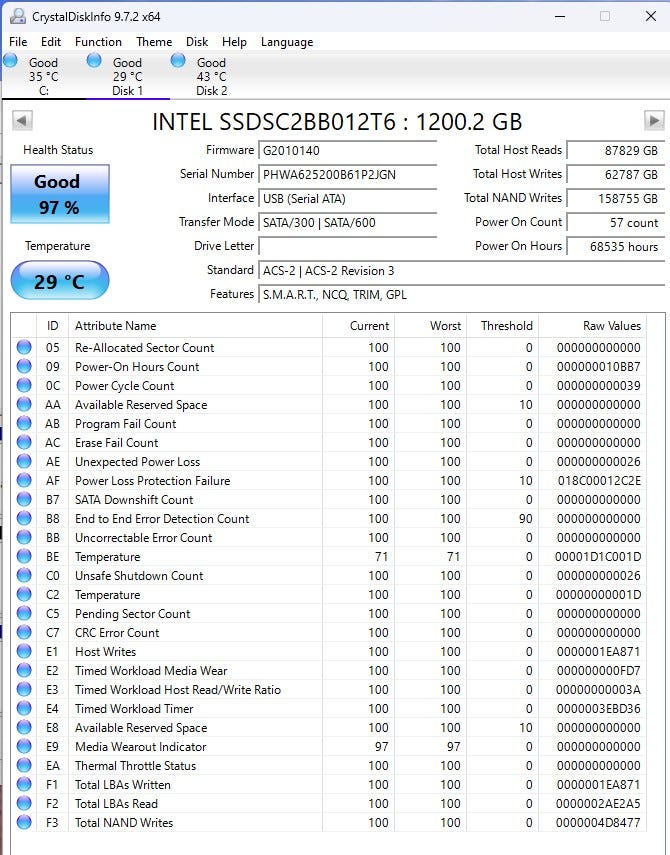The image size is (670, 855).
Task: Click the Serial Number field
Action: point(347,174)
